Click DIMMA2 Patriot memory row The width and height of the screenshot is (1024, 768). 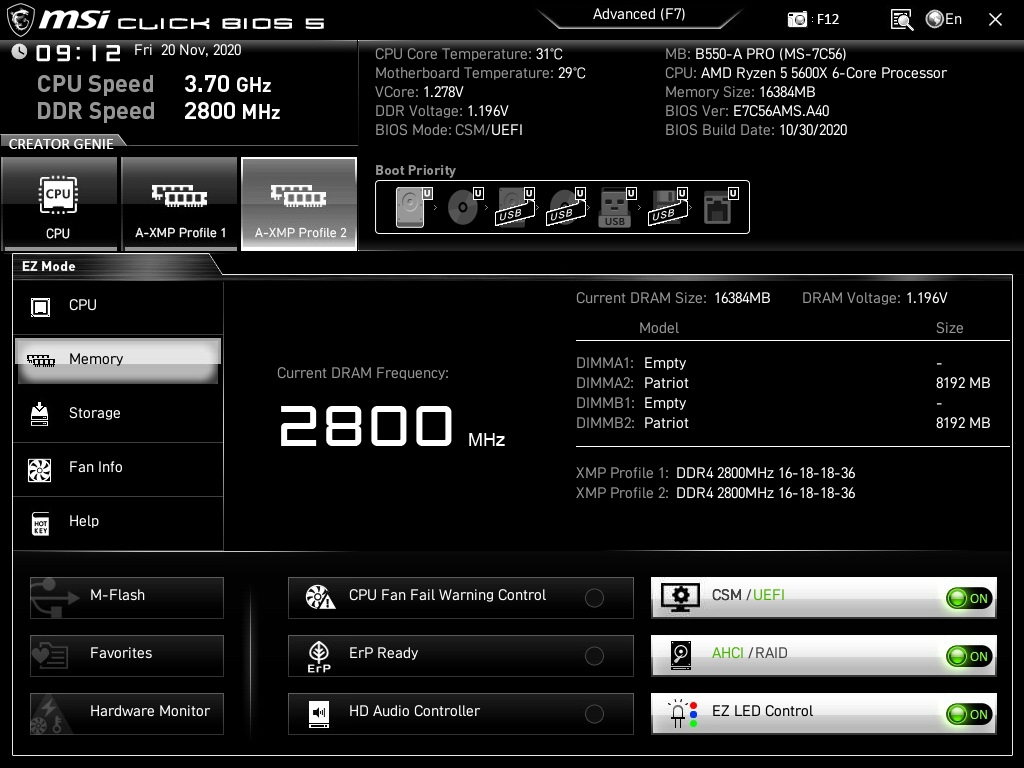click(x=783, y=383)
